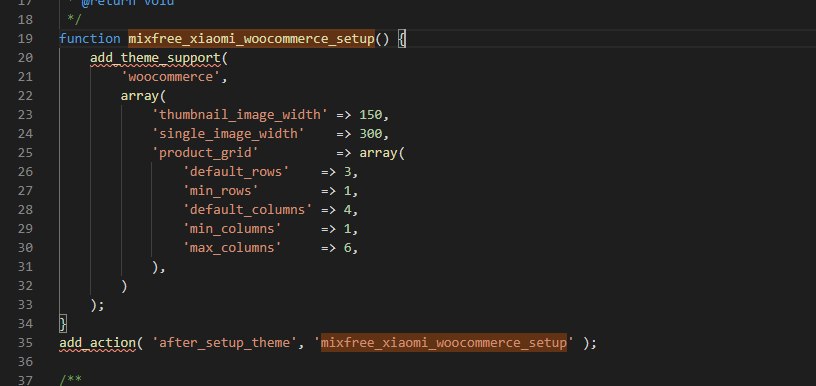Click the value 4 for default_columns
This screenshot has width=816, height=386.
(348, 210)
